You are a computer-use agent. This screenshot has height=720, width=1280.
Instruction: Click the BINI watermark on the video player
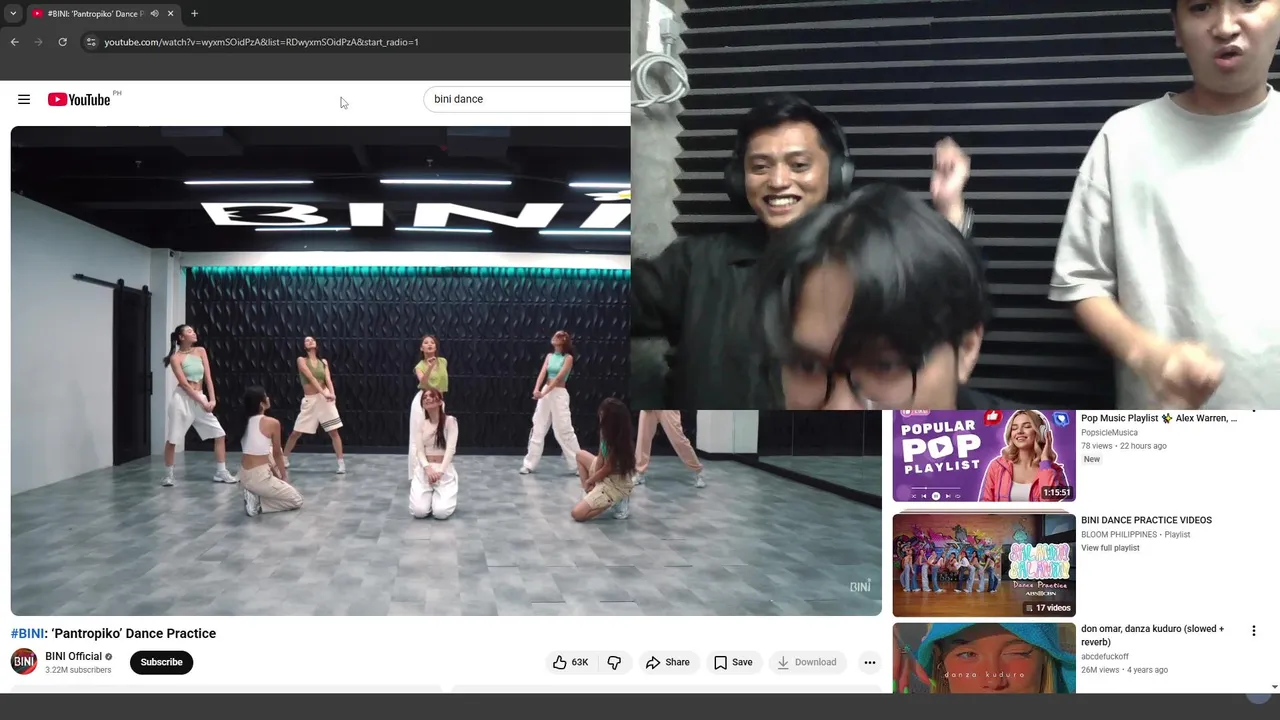pyautogui.click(x=860, y=587)
